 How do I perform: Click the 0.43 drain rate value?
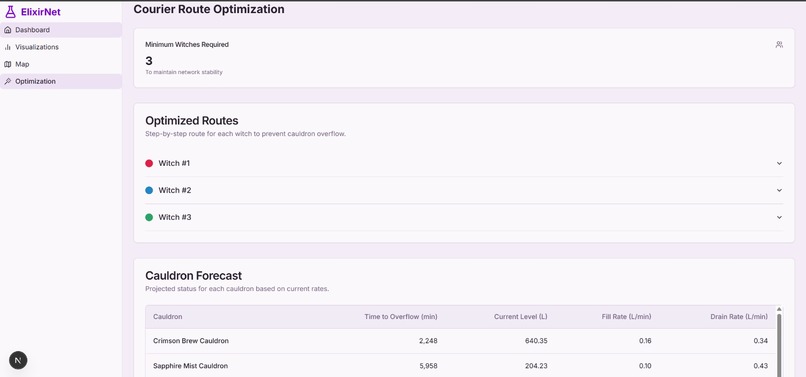[x=762, y=366]
